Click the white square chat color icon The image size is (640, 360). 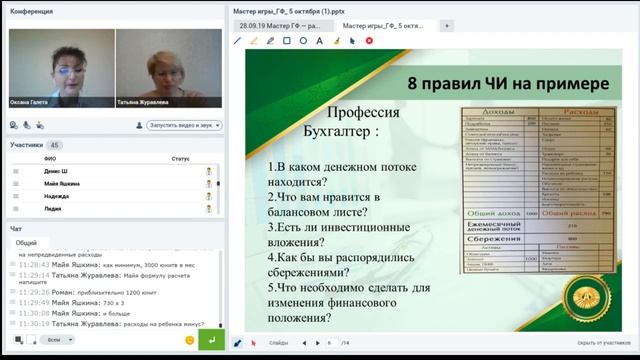click(31, 340)
